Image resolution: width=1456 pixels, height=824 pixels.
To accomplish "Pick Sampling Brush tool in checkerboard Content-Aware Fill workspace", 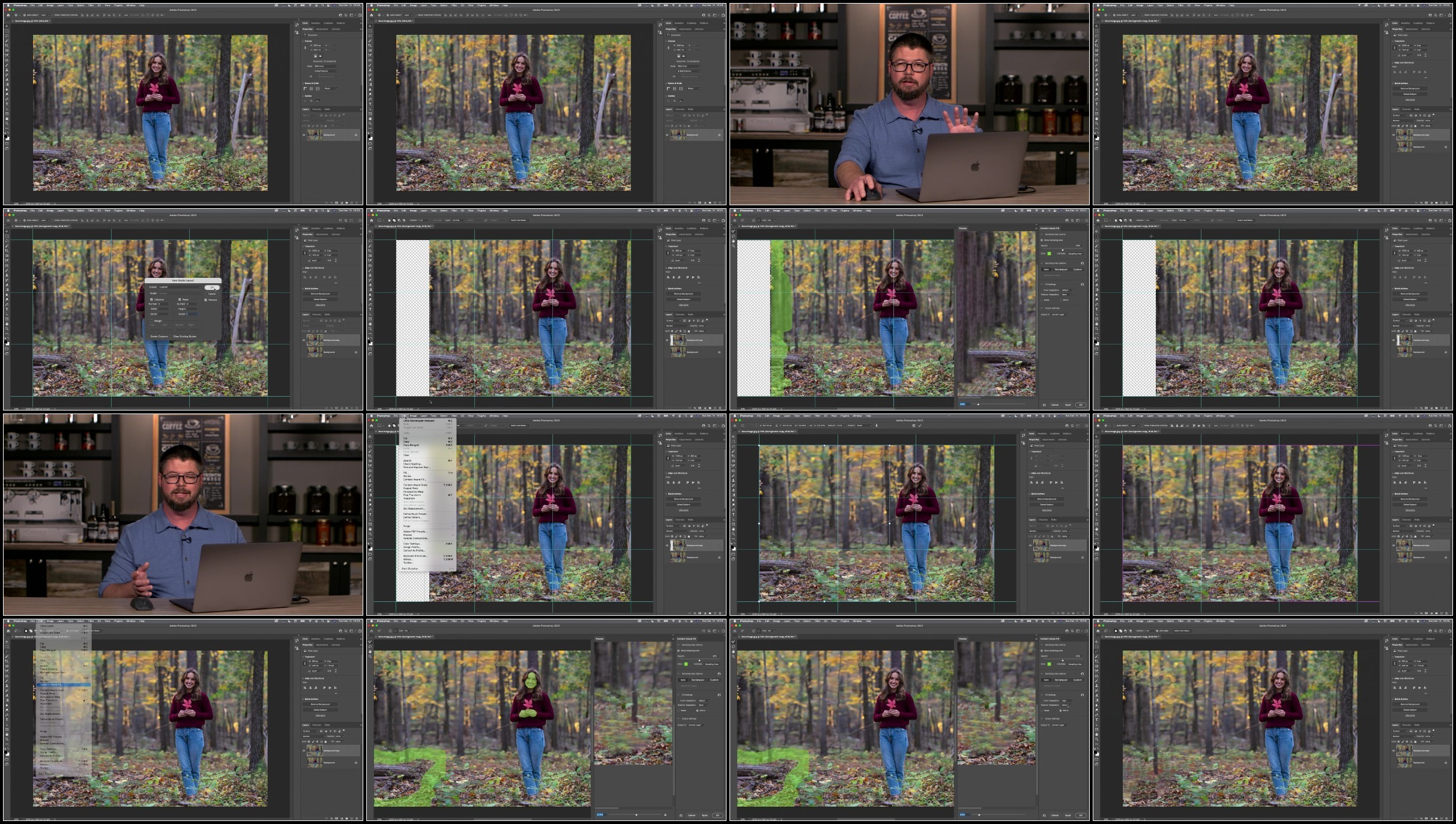I will pyautogui.click(x=733, y=231).
